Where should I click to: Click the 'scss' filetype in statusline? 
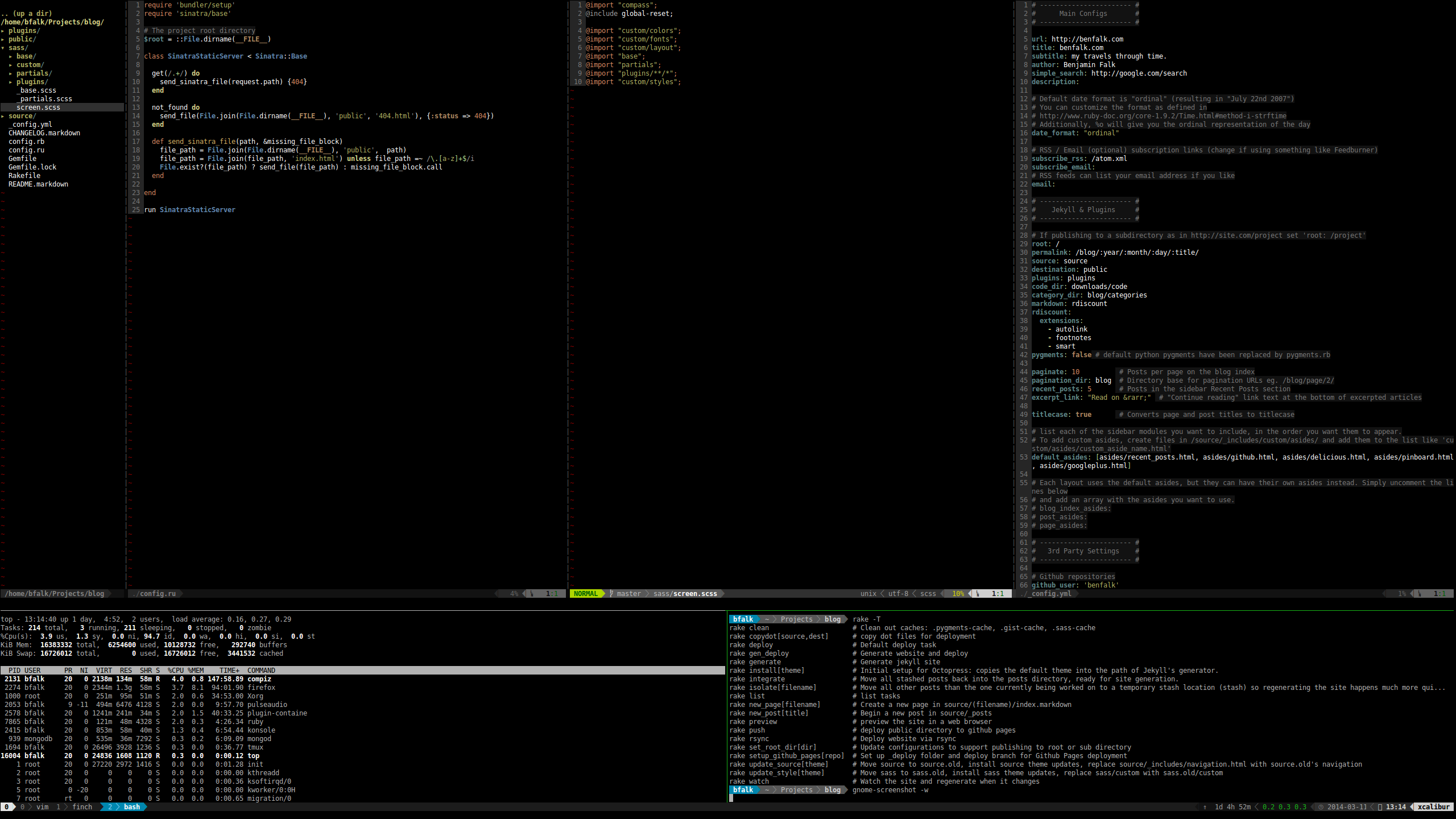(x=928, y=594)
